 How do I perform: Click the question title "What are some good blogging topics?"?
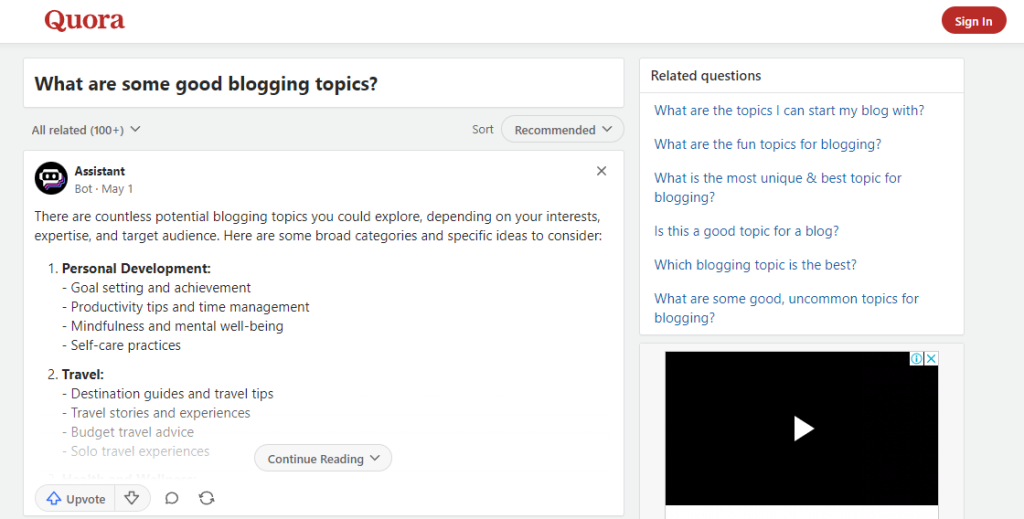206,84
